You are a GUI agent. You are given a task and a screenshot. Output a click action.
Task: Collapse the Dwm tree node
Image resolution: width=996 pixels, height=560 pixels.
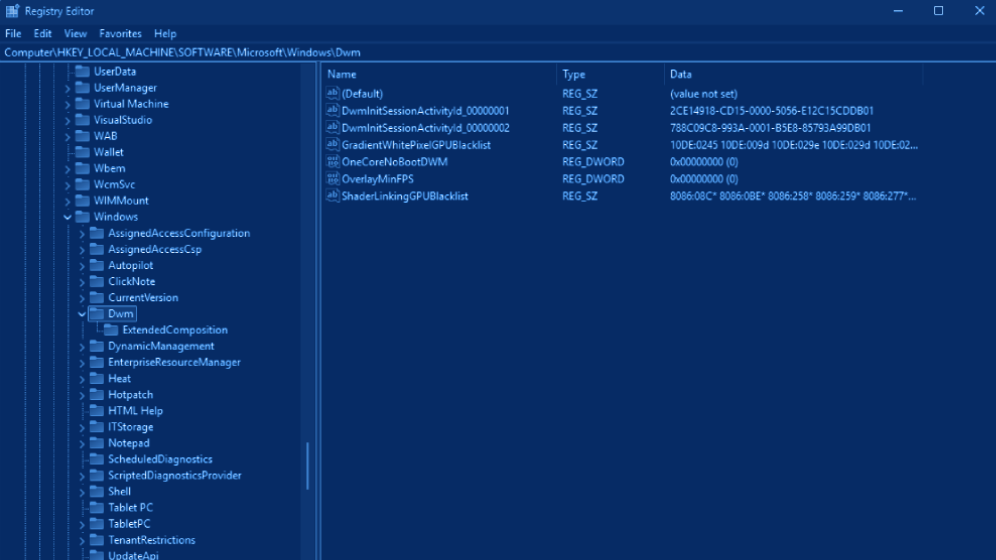point(82,314)
